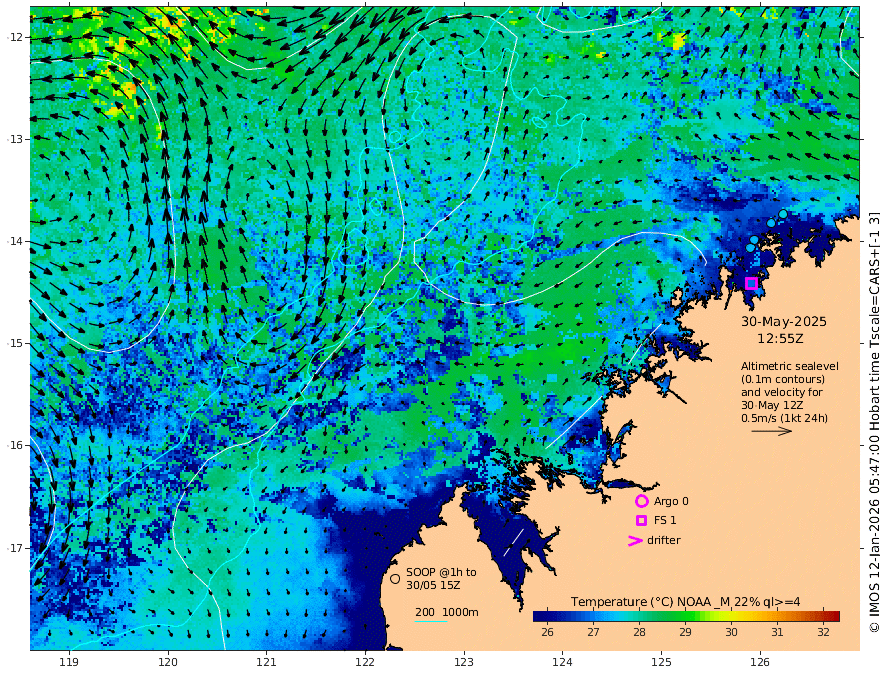Click the 'Argo 0' legend label
This screenshot has width=880, height=680.
(671, 501)
